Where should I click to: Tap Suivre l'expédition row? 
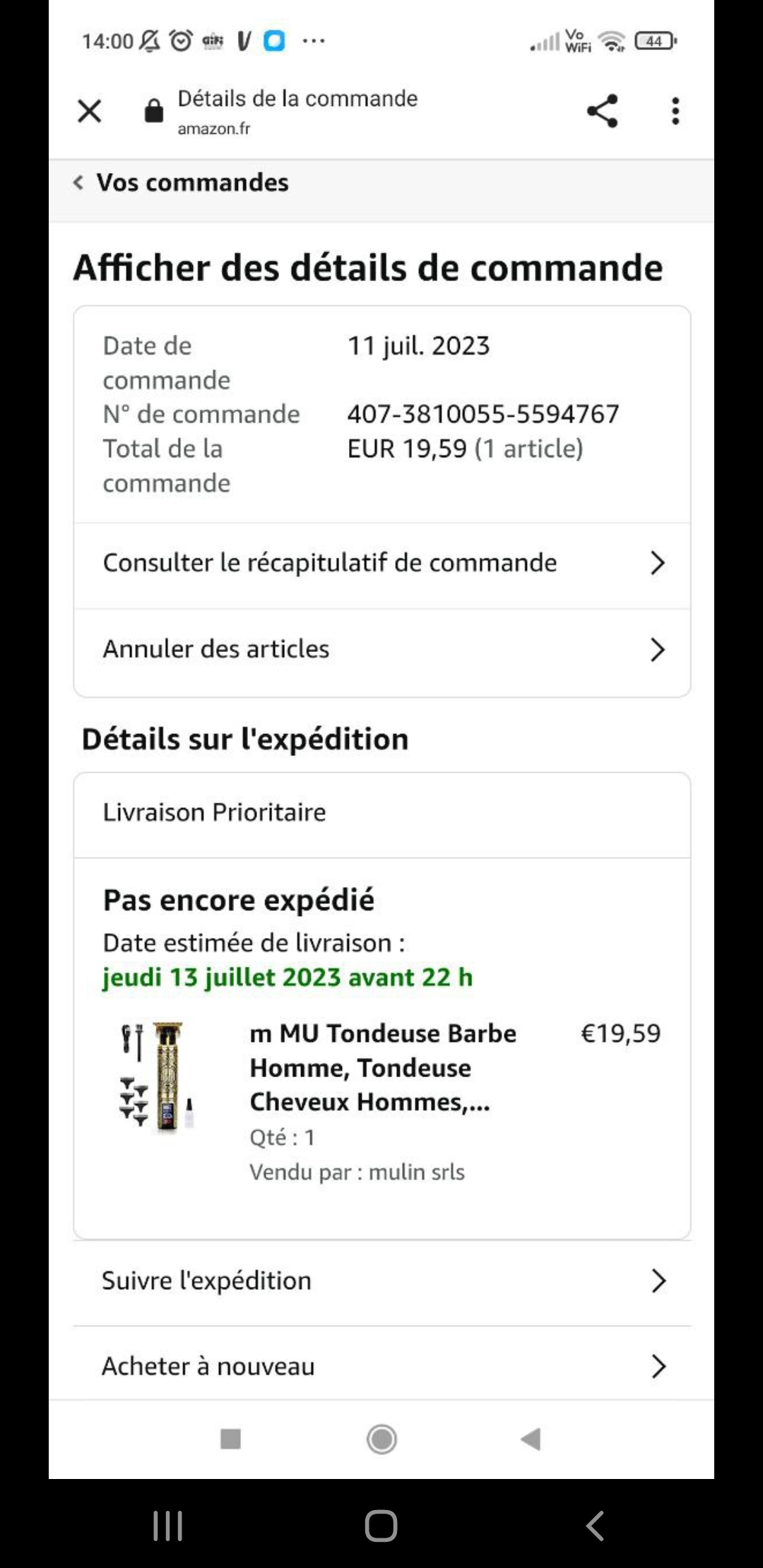[x=382, y=1281]
